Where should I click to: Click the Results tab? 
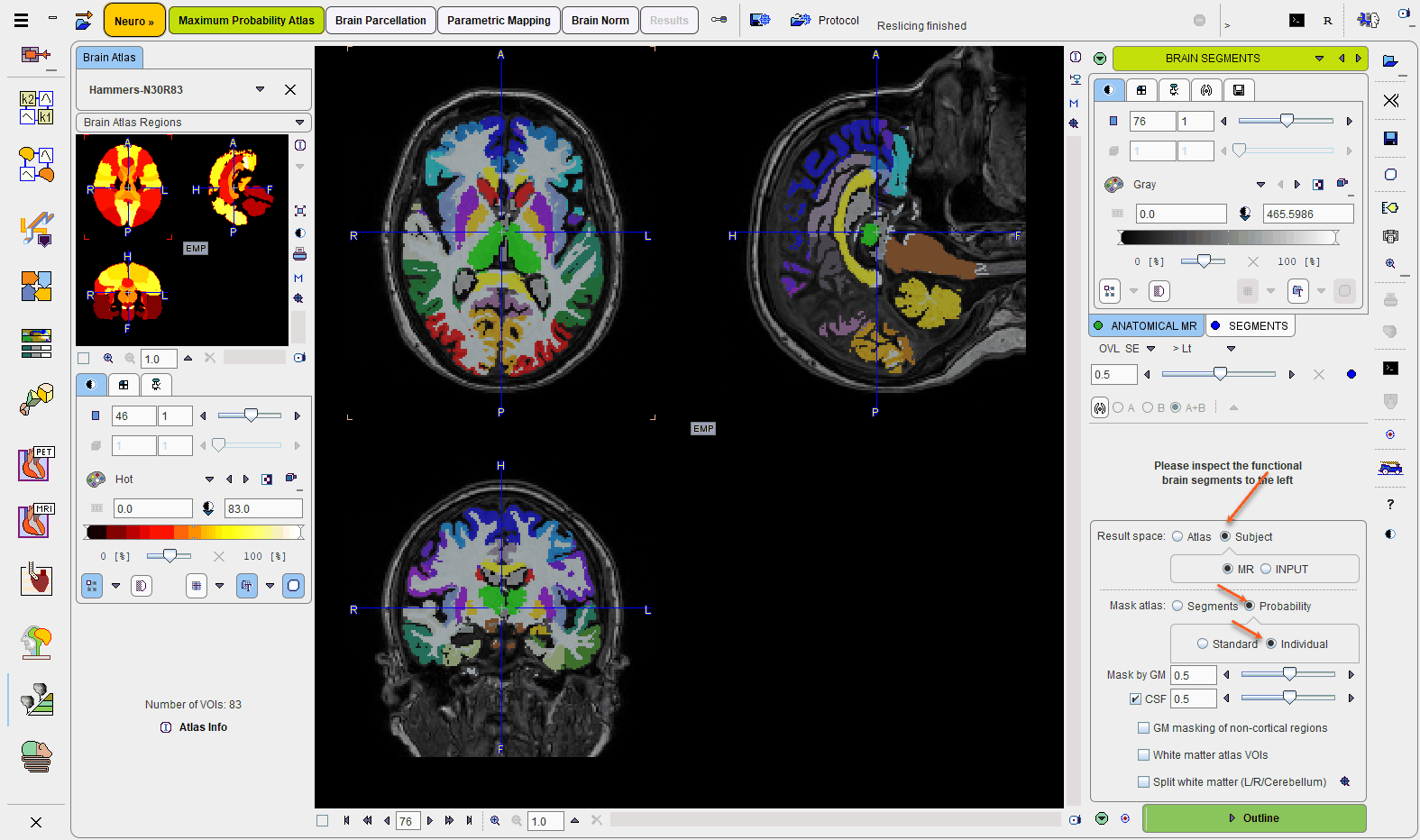click(669, 20)
